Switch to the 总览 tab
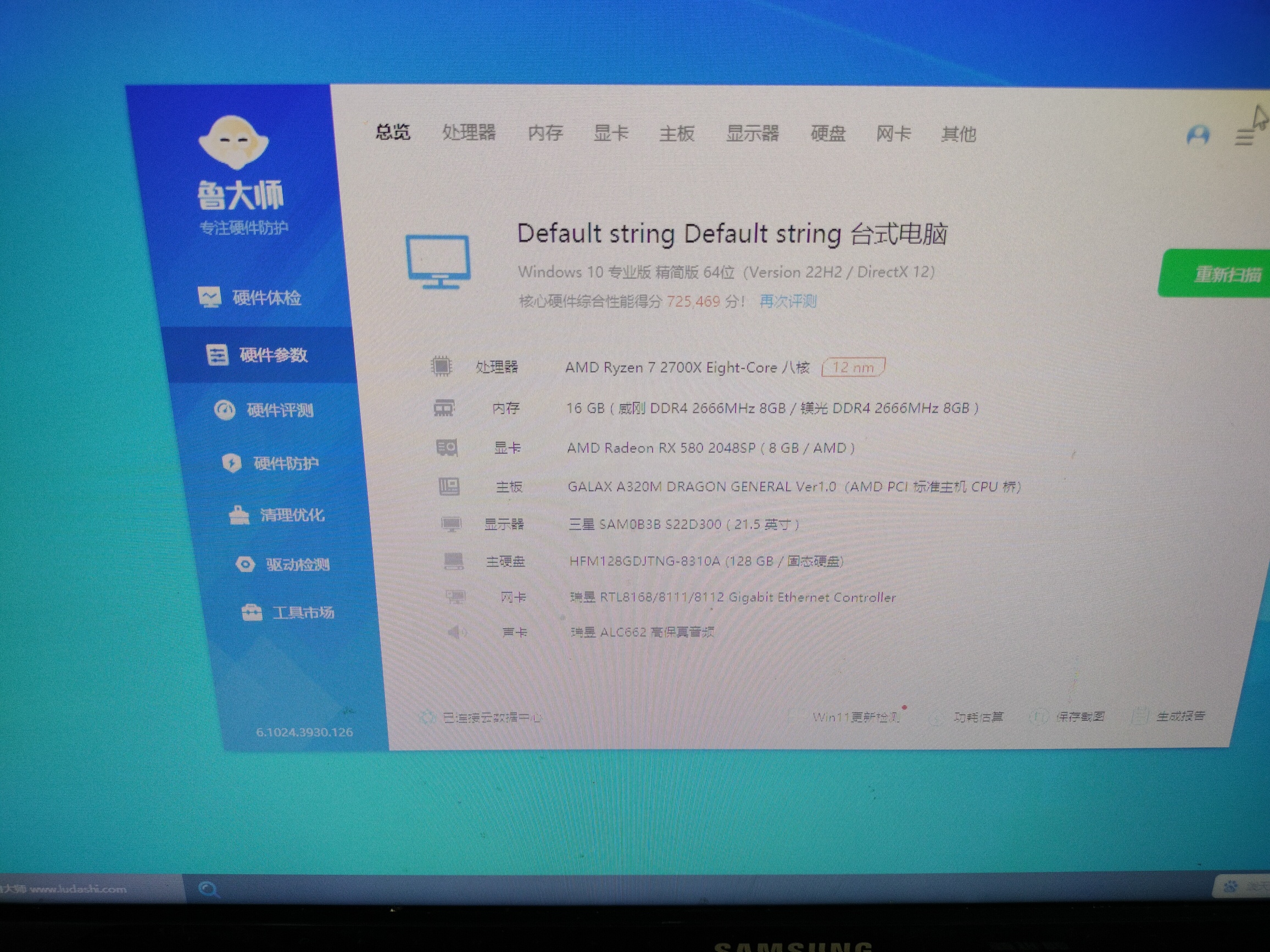The width and height of the screenshot is (1270, 952). click(393, 132)
